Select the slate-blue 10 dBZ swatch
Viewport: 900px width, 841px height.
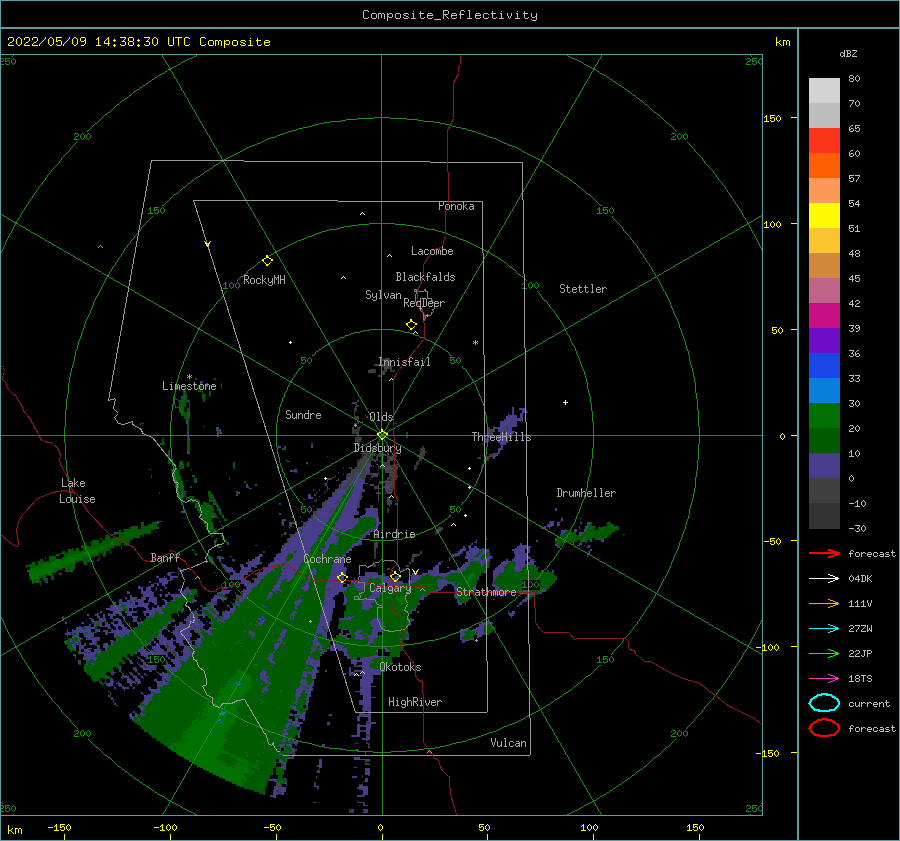(824, 466)
